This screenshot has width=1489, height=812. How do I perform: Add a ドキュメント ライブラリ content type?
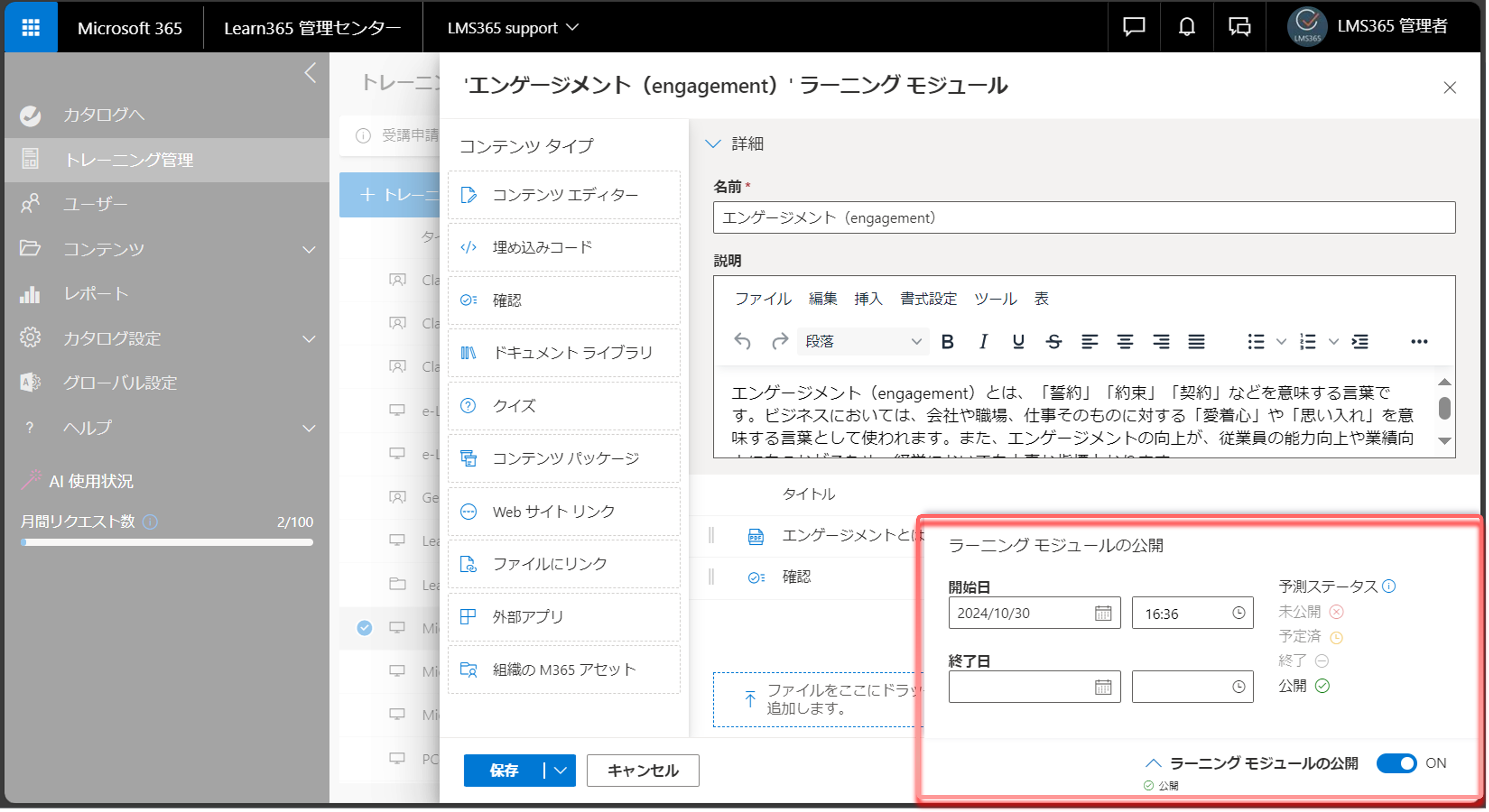[564, 353]
